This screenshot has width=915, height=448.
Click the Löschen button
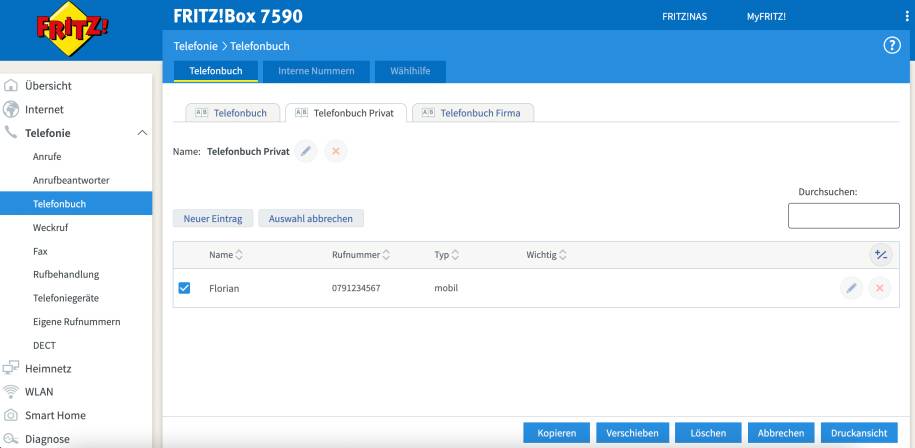[x=708, y=433]
